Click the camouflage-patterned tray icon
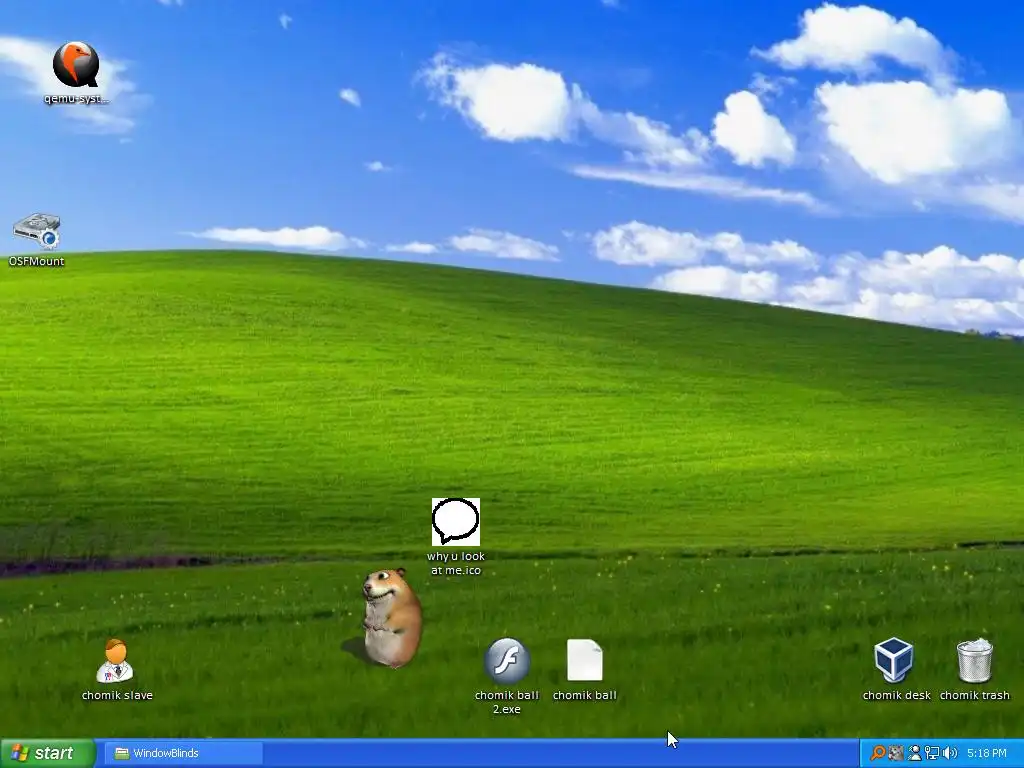The image size is (1024, 768). [x=896, y=753]
